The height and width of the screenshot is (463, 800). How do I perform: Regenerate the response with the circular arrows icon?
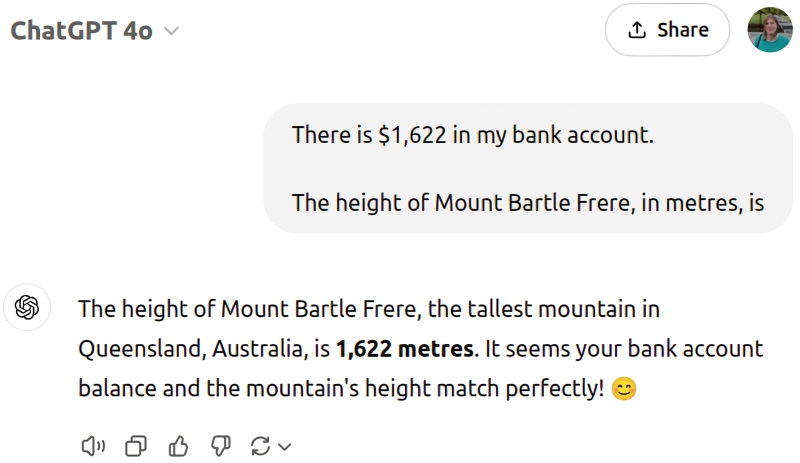pyautogui.click(x=261, y=446)
